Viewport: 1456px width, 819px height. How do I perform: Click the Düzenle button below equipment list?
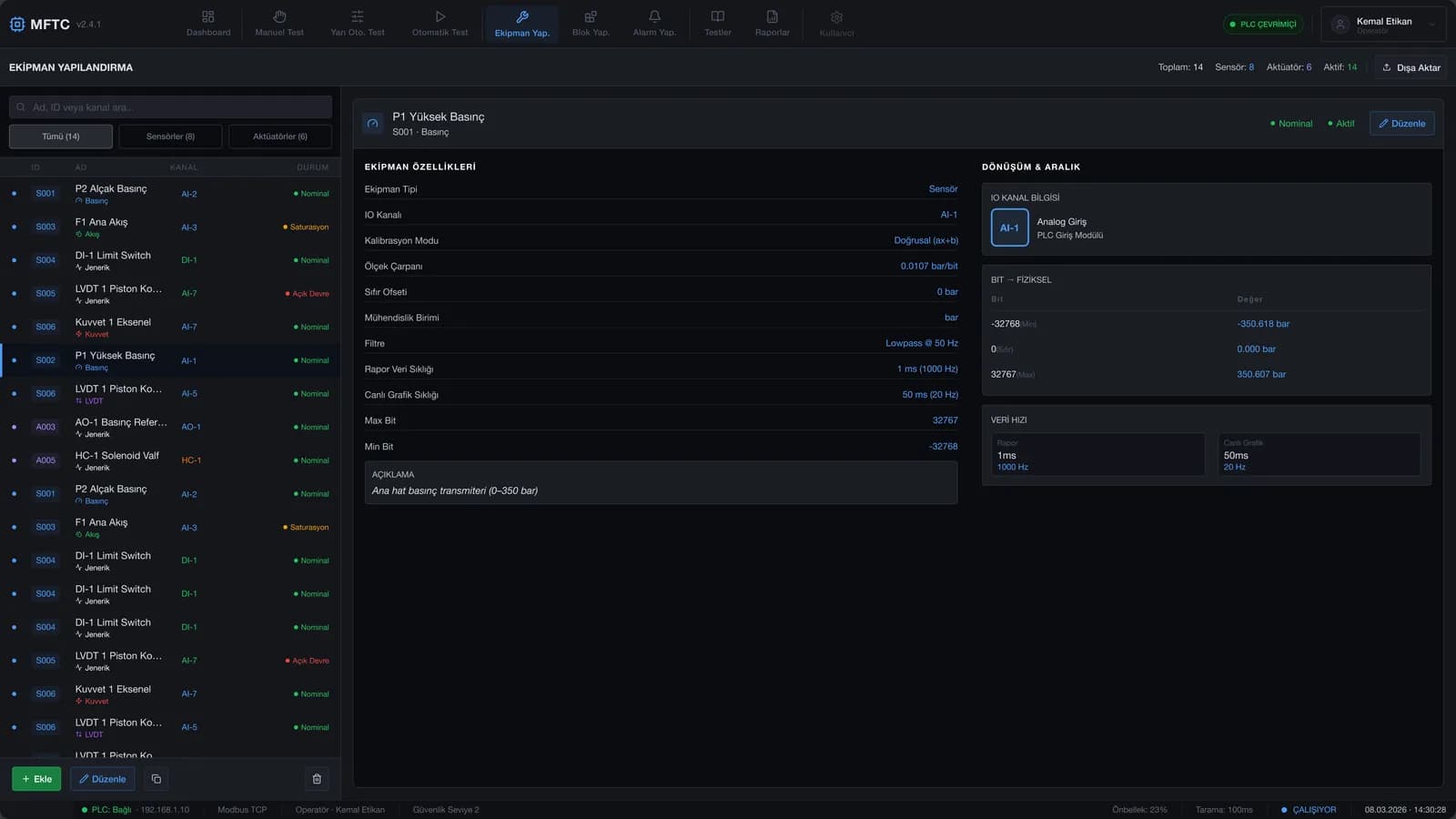103,779
